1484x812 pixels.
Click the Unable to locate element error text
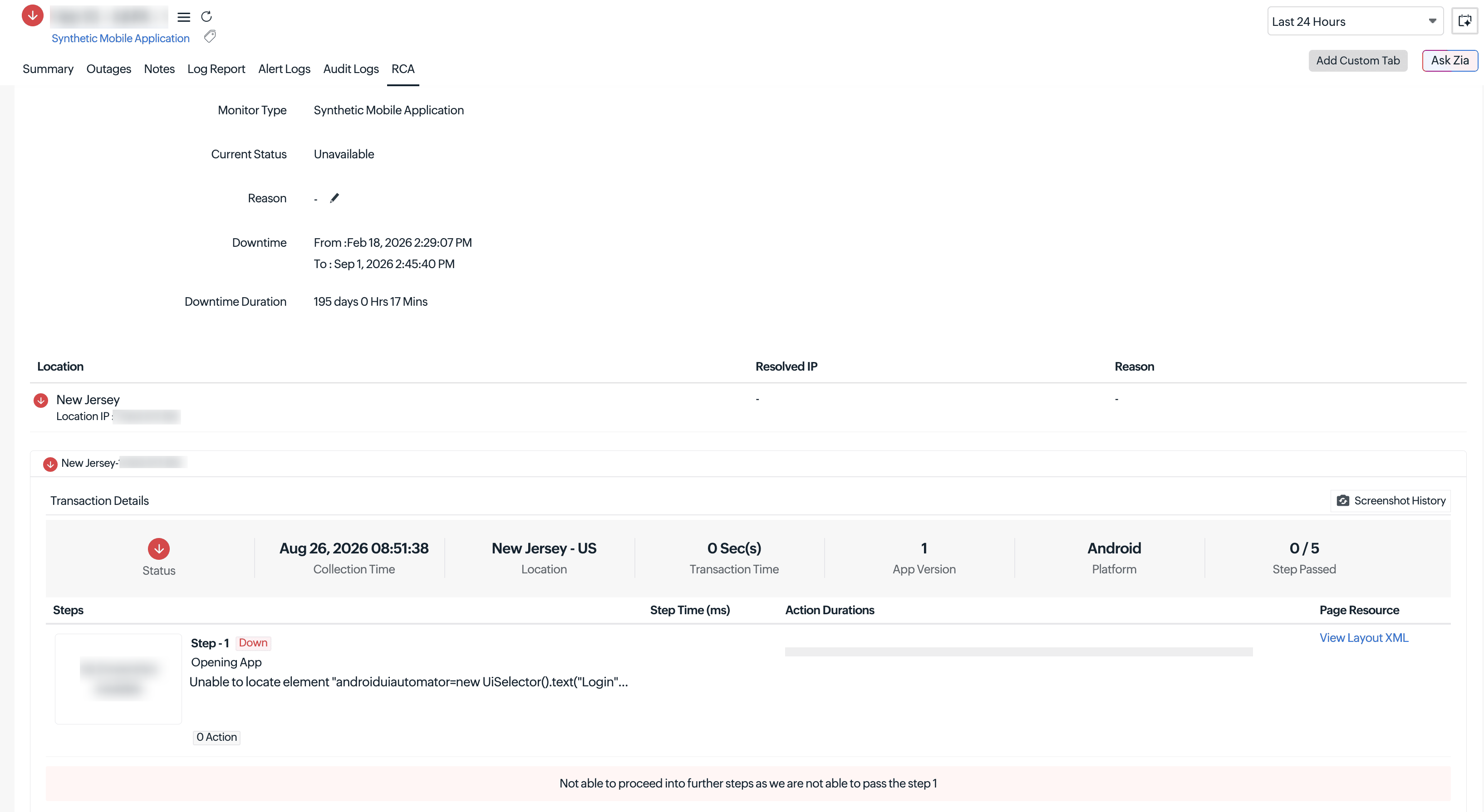[408, 682]
